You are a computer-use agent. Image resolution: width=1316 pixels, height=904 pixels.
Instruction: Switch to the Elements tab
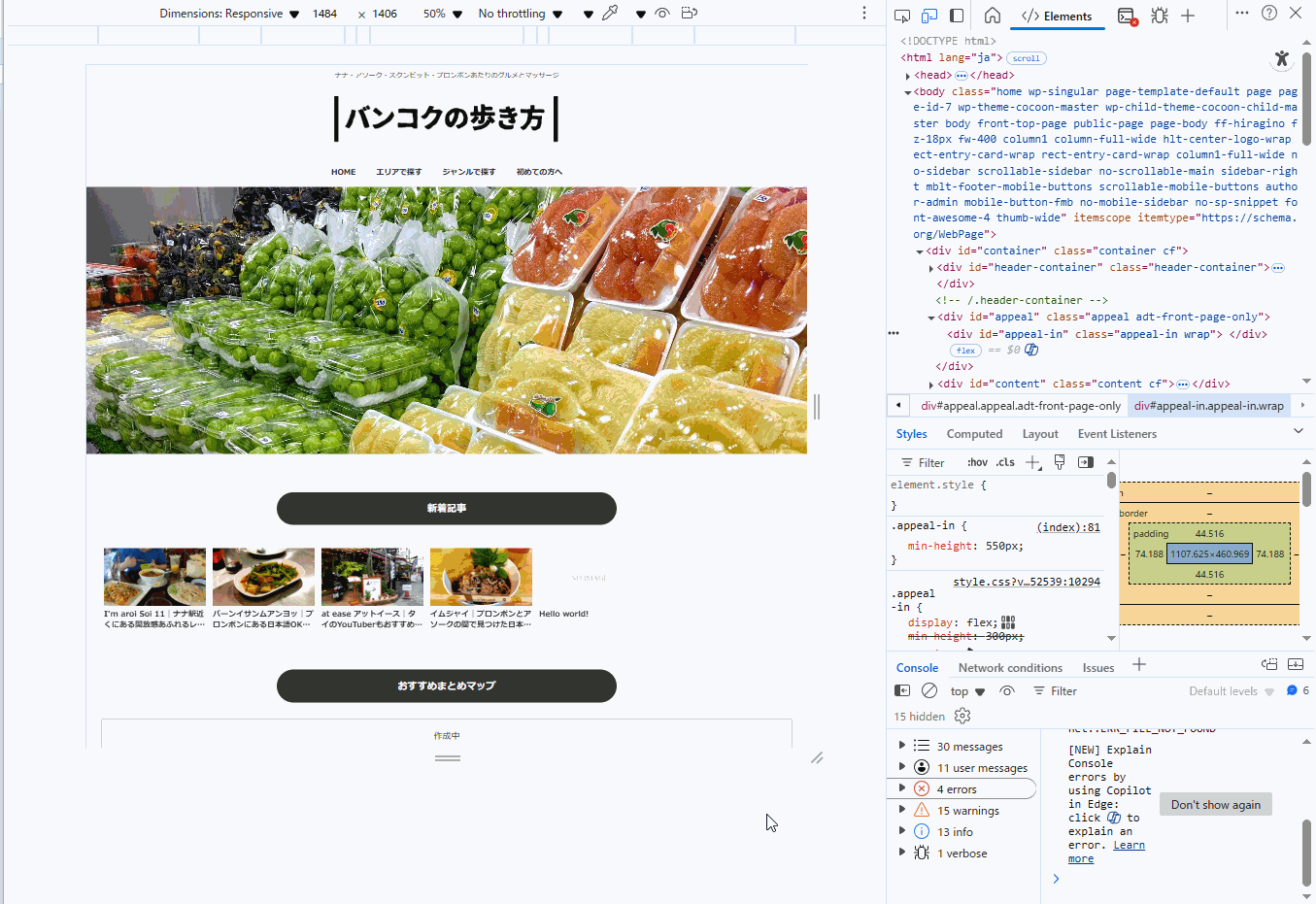point(1057,16)
